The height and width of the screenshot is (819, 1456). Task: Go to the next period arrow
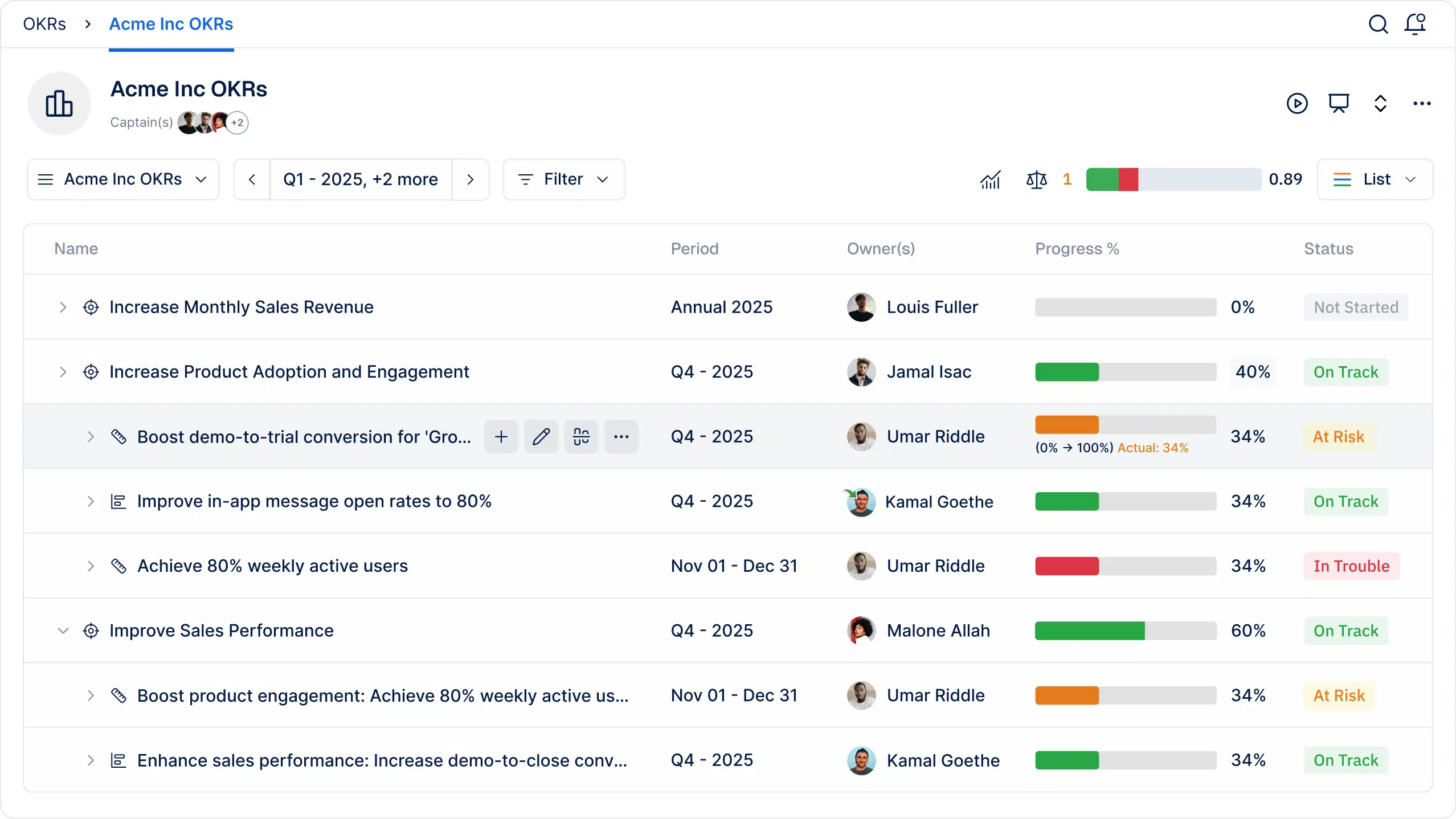click(x=470, y=179)
